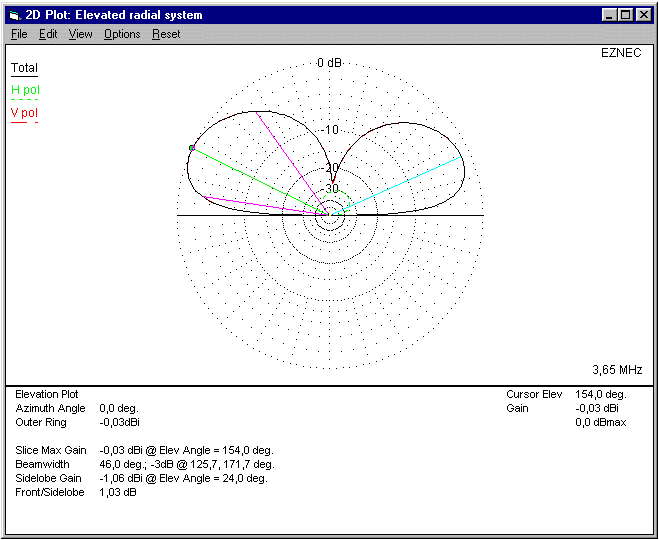Click the Azimuth Angle 0,0 deg. value
This screenshot has width=659, height=540.
(119, 408)
